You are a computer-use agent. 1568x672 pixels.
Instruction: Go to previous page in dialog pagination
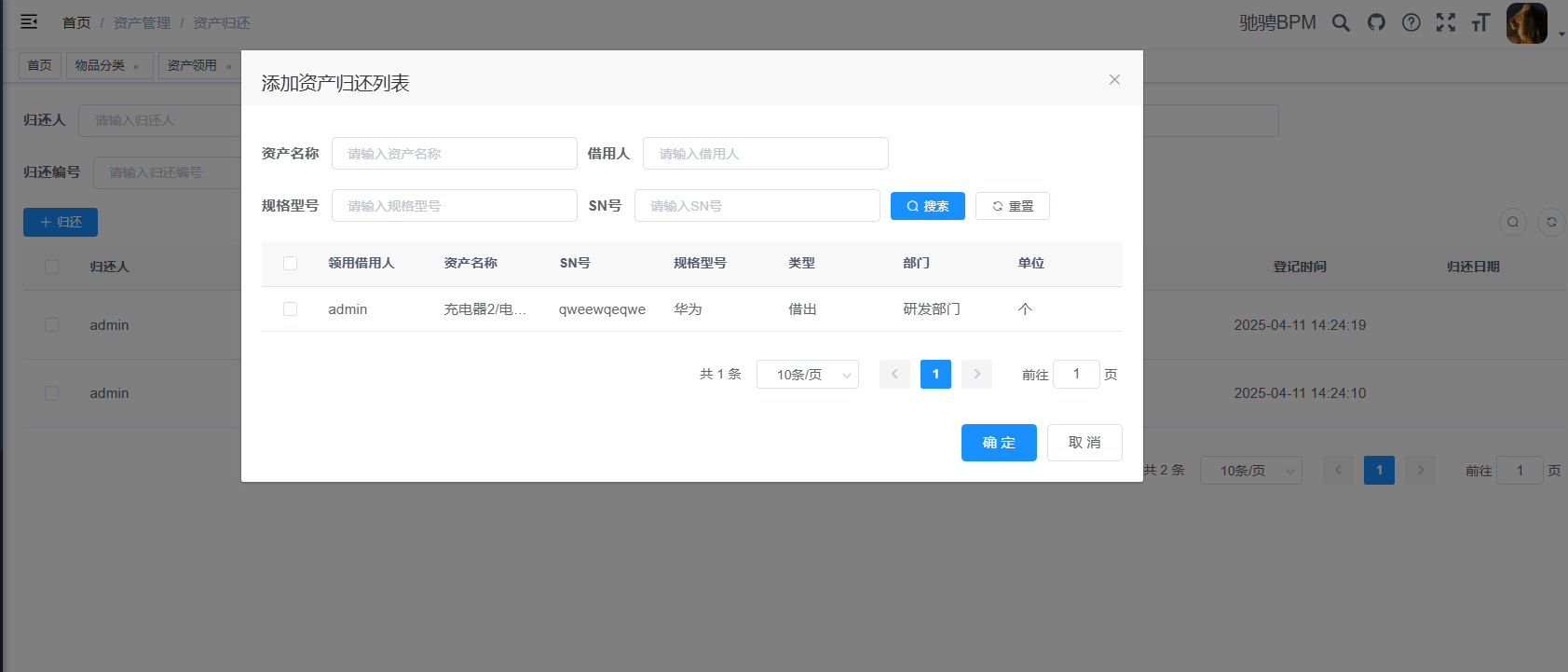tap(894, 374)
